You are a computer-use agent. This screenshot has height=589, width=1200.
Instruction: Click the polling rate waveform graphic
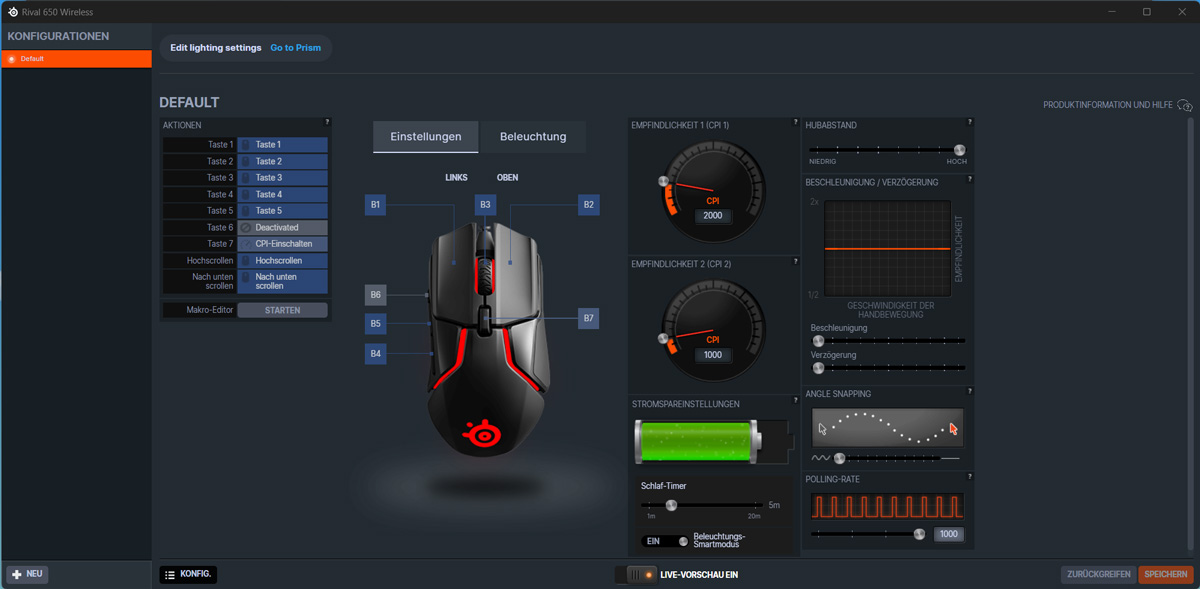coord(887,506)
